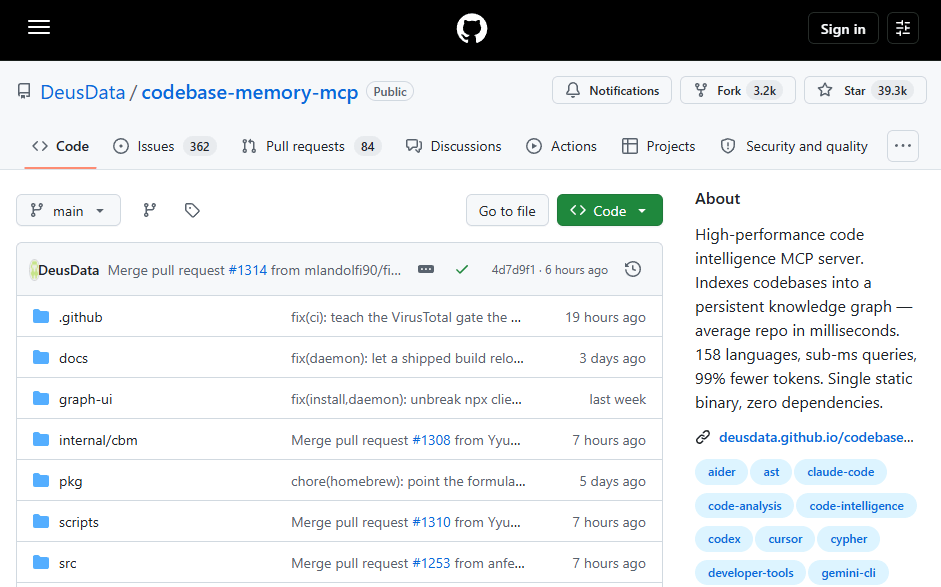Switch to the Code tab
Image resolution: width=941 pixels, height=587 pixels.
pos(61,146)
